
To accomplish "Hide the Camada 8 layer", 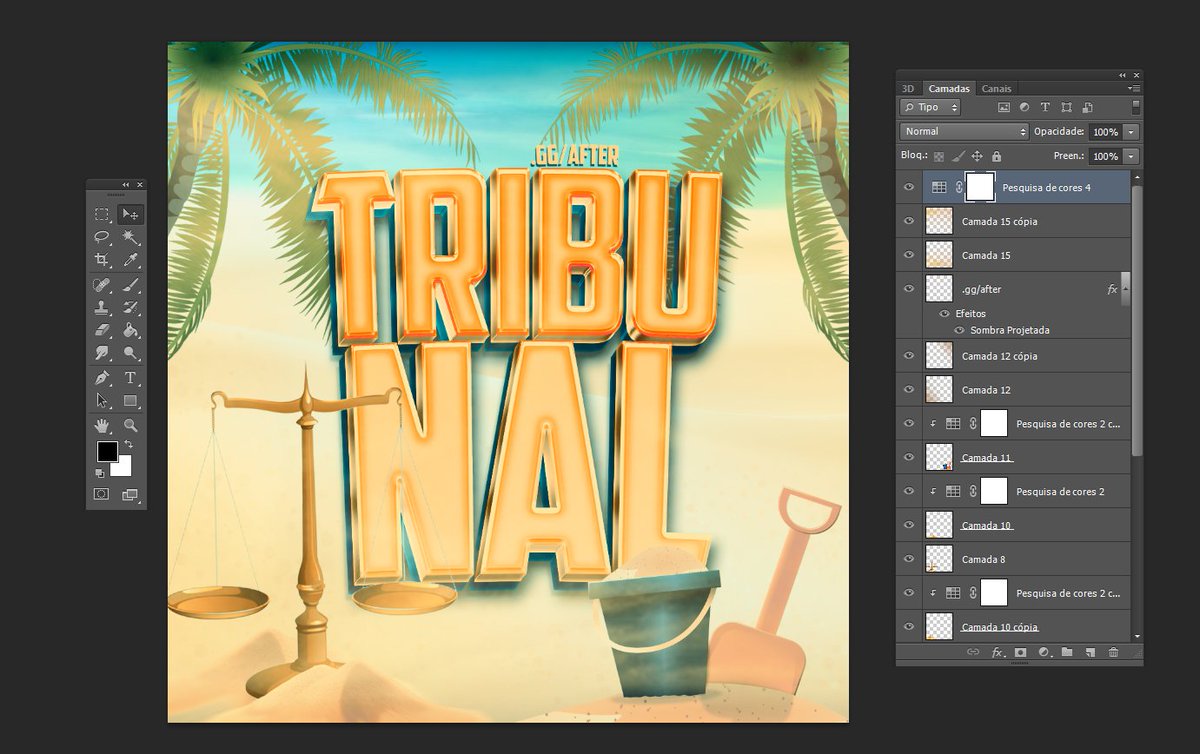I will (909, 559).
